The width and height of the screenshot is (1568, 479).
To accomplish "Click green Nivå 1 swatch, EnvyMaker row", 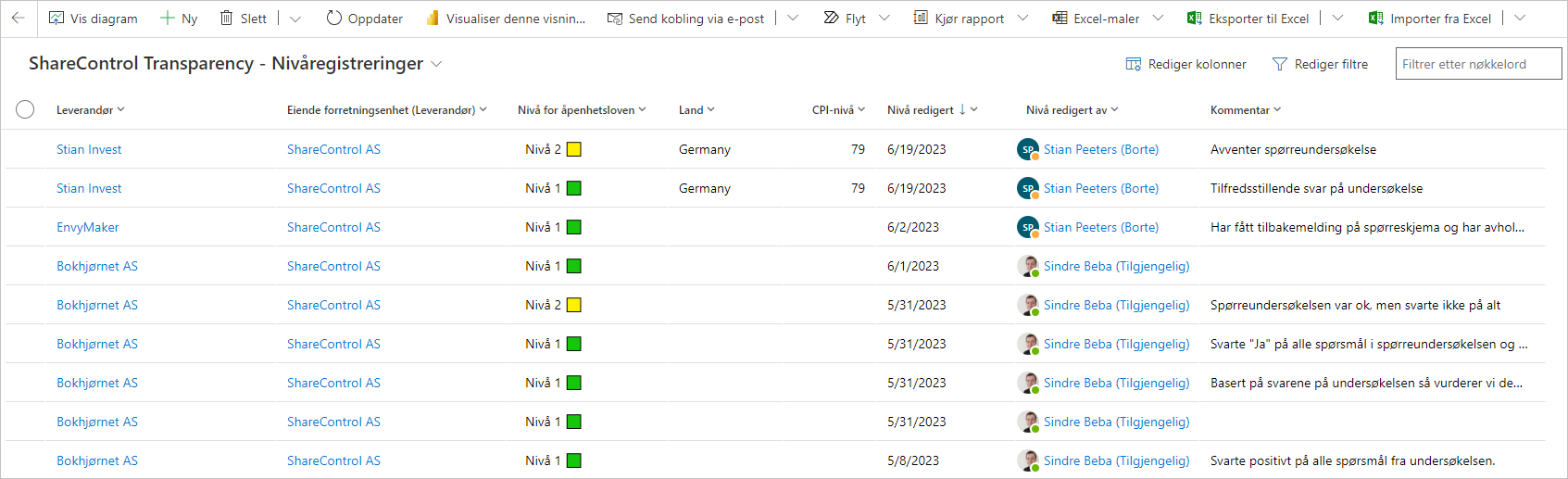I will point(574,227).
